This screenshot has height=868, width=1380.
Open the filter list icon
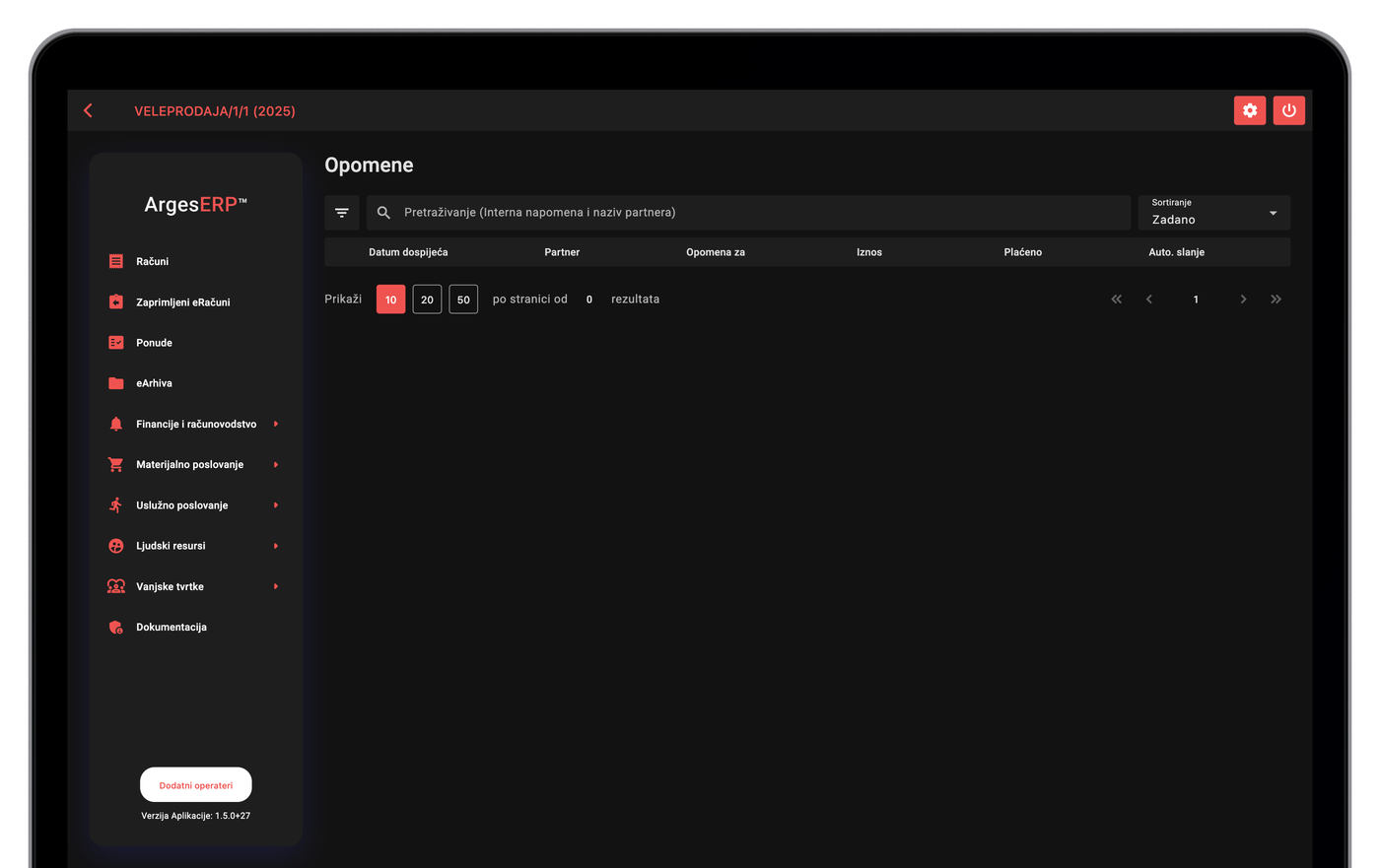click(342, 213)
